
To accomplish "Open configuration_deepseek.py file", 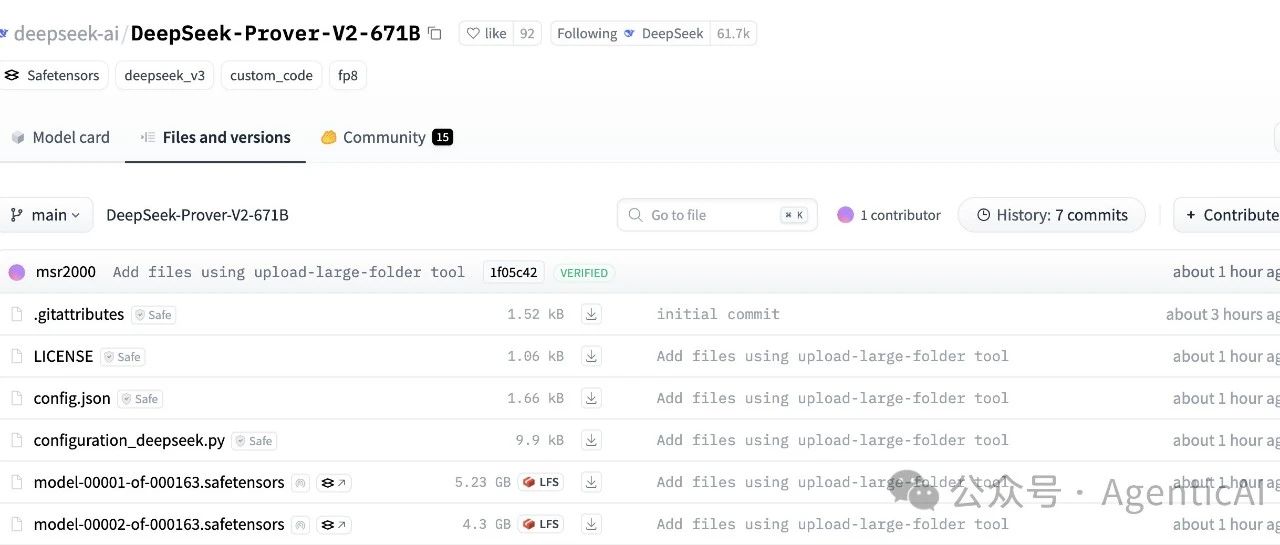I will click(129, 440).
